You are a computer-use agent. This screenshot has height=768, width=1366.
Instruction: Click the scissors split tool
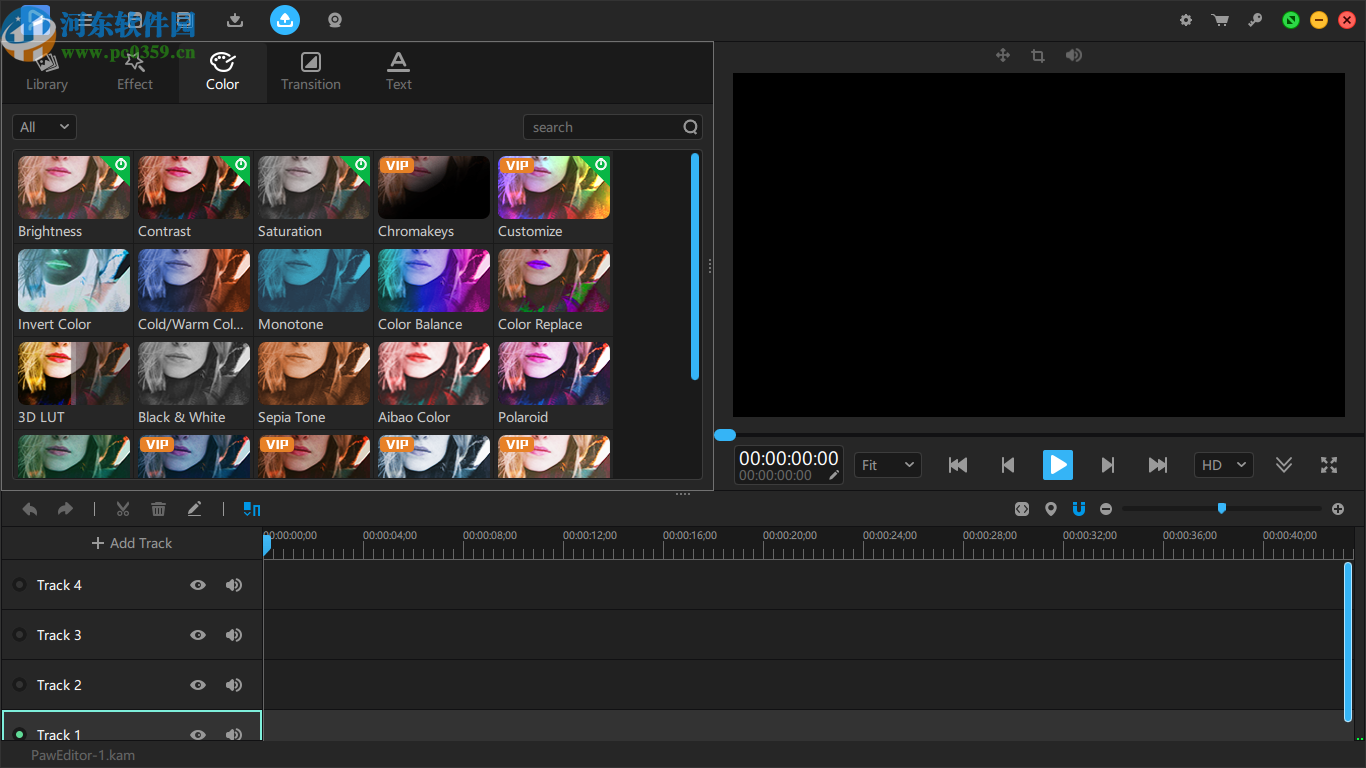123,509
